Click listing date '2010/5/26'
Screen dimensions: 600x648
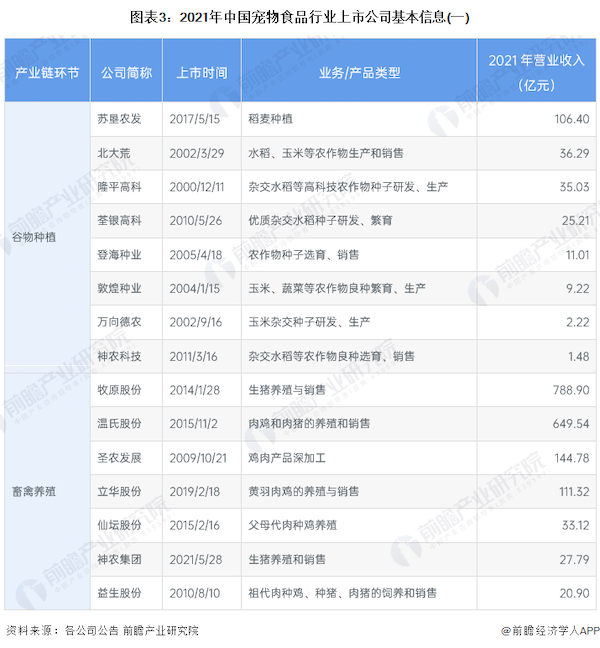click(x=195, y=221)
